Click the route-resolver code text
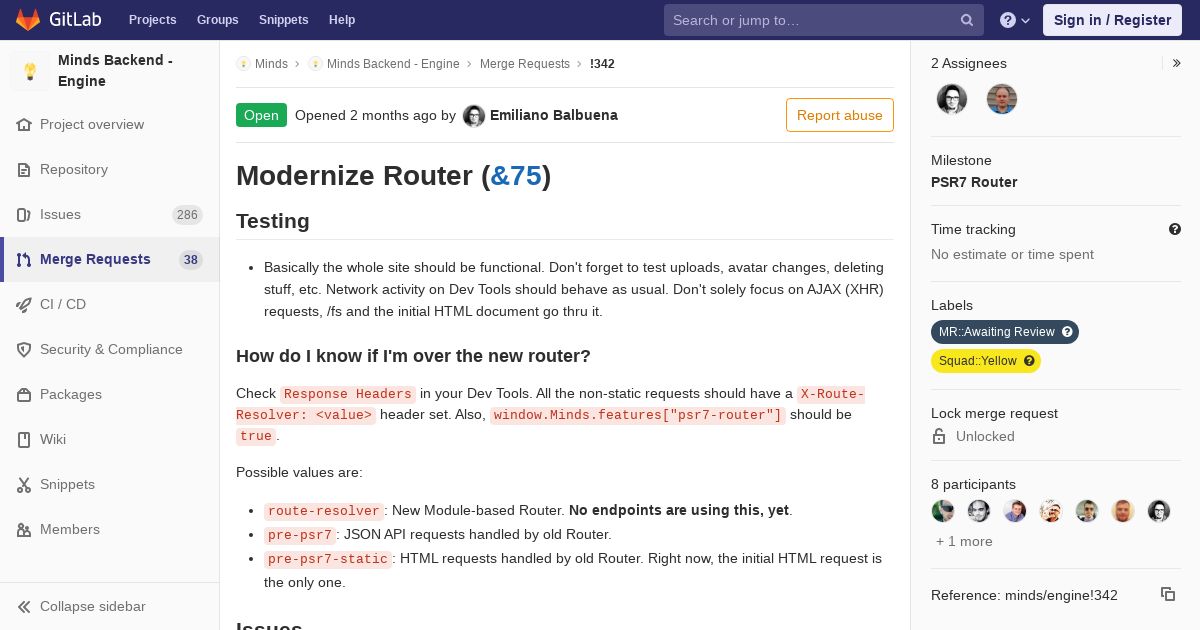The width and height of the screenshot is (1200, 630). pos(323,511)
